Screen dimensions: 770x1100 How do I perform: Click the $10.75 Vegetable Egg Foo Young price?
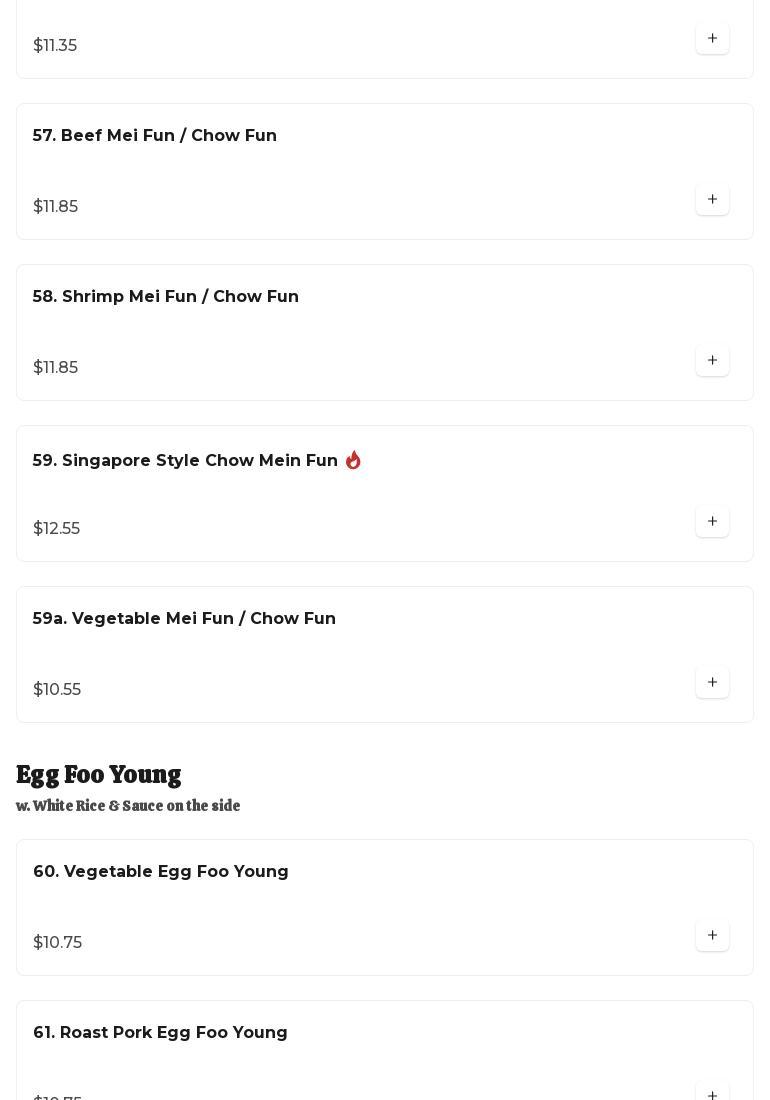(x=58, y=943)
